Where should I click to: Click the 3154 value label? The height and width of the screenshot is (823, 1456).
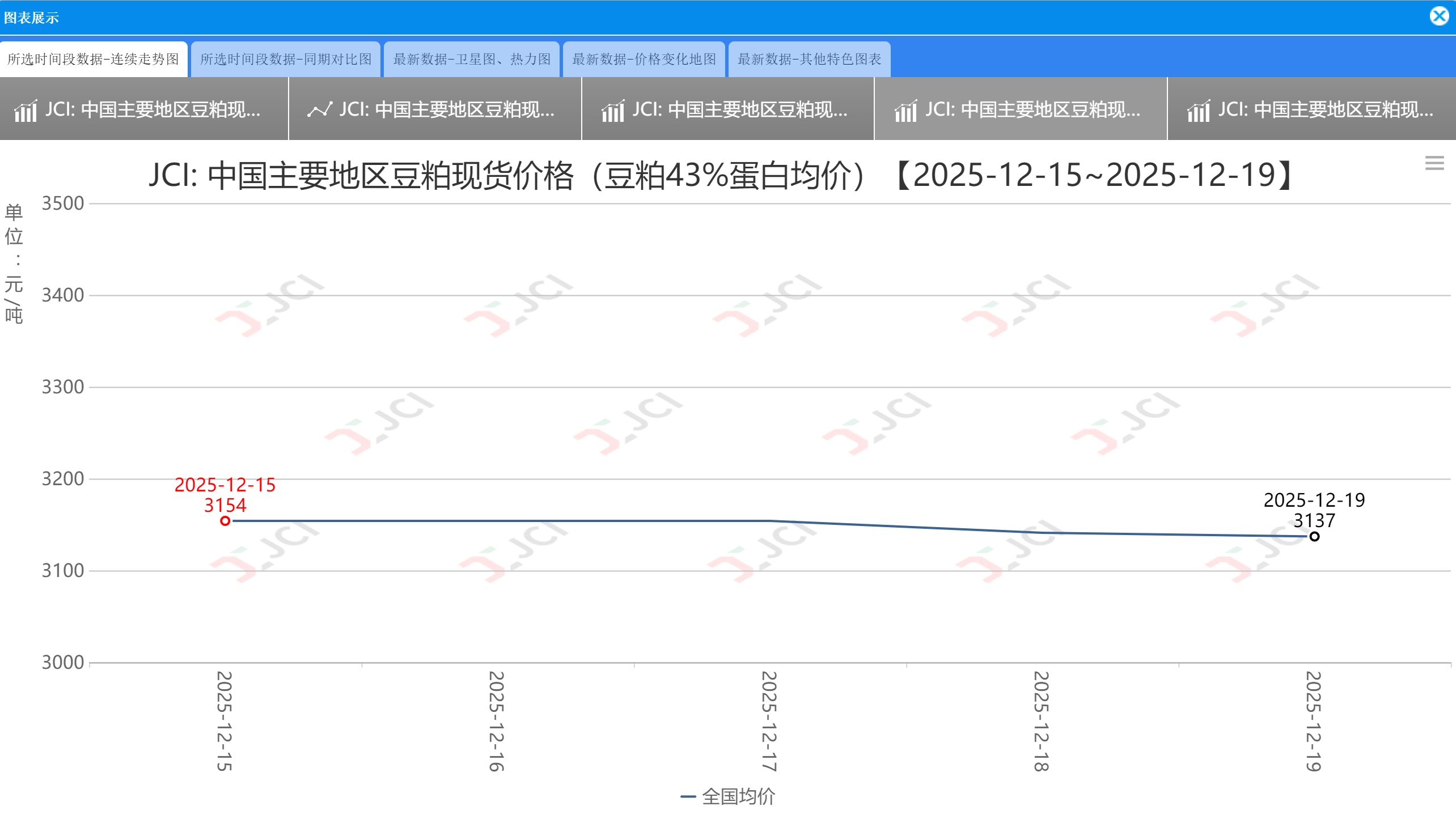[225, 505]
